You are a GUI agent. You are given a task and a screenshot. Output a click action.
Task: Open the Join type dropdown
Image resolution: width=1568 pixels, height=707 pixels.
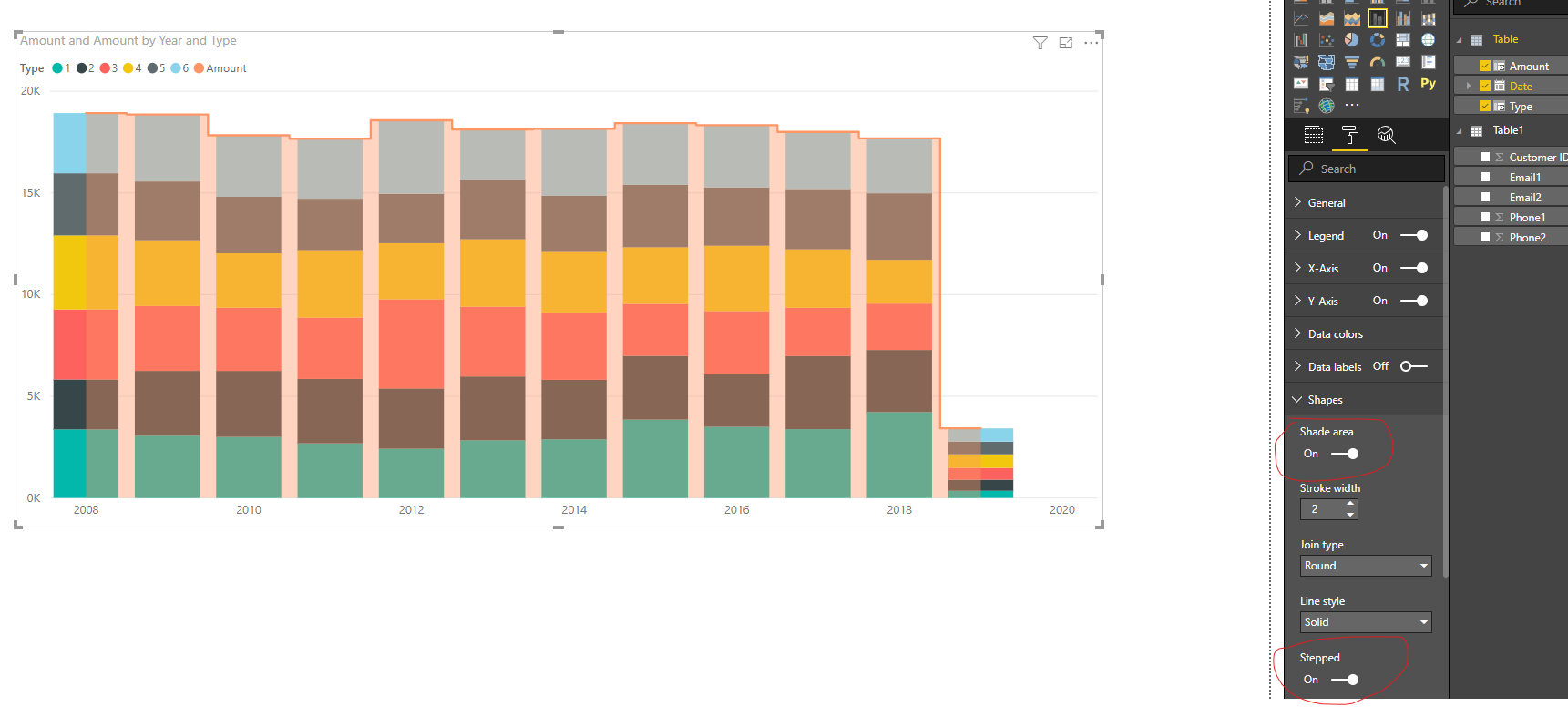click(x=1366, y=566)
